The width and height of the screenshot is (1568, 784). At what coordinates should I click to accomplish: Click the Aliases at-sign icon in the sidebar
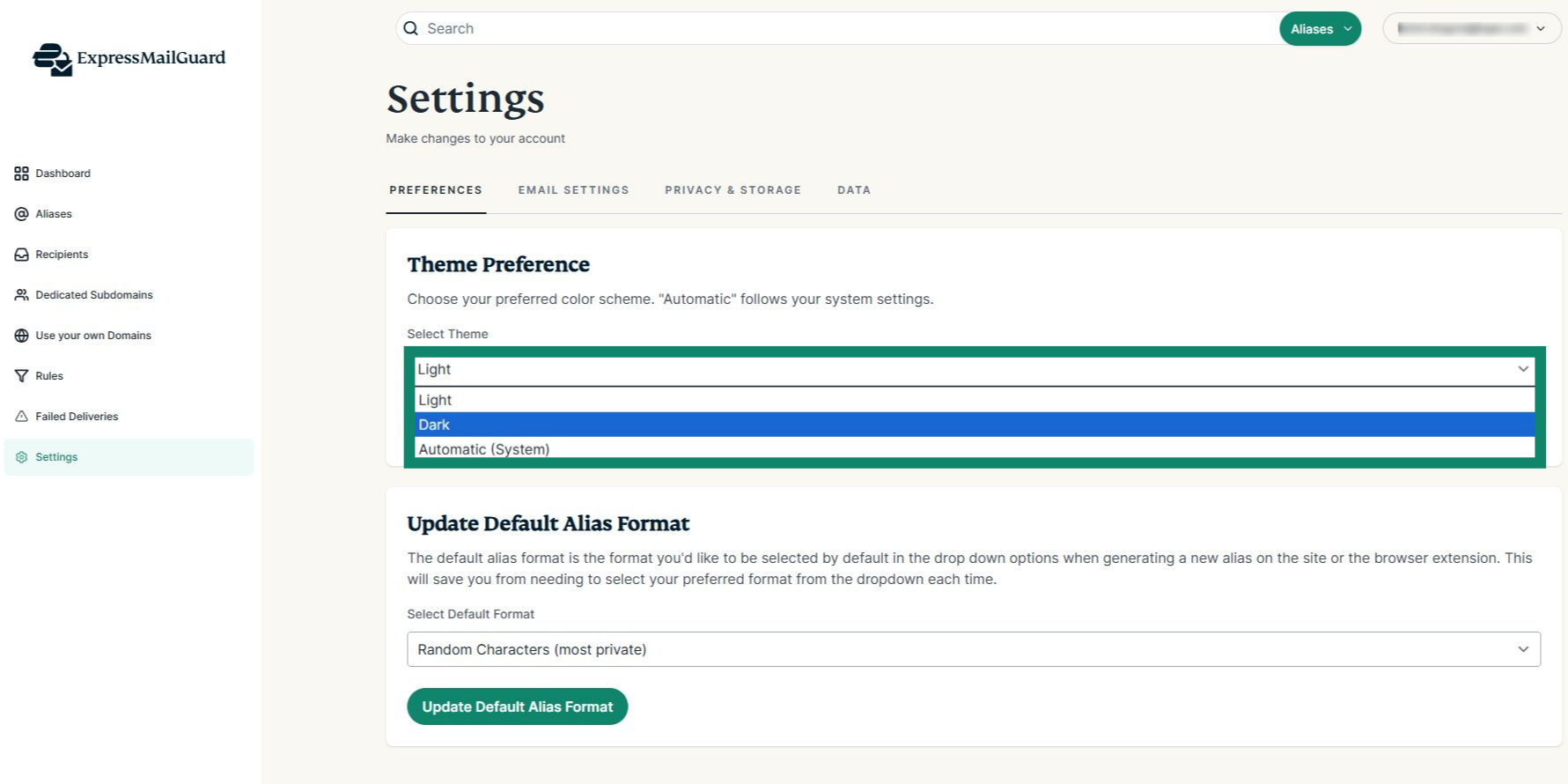(21, 214)
